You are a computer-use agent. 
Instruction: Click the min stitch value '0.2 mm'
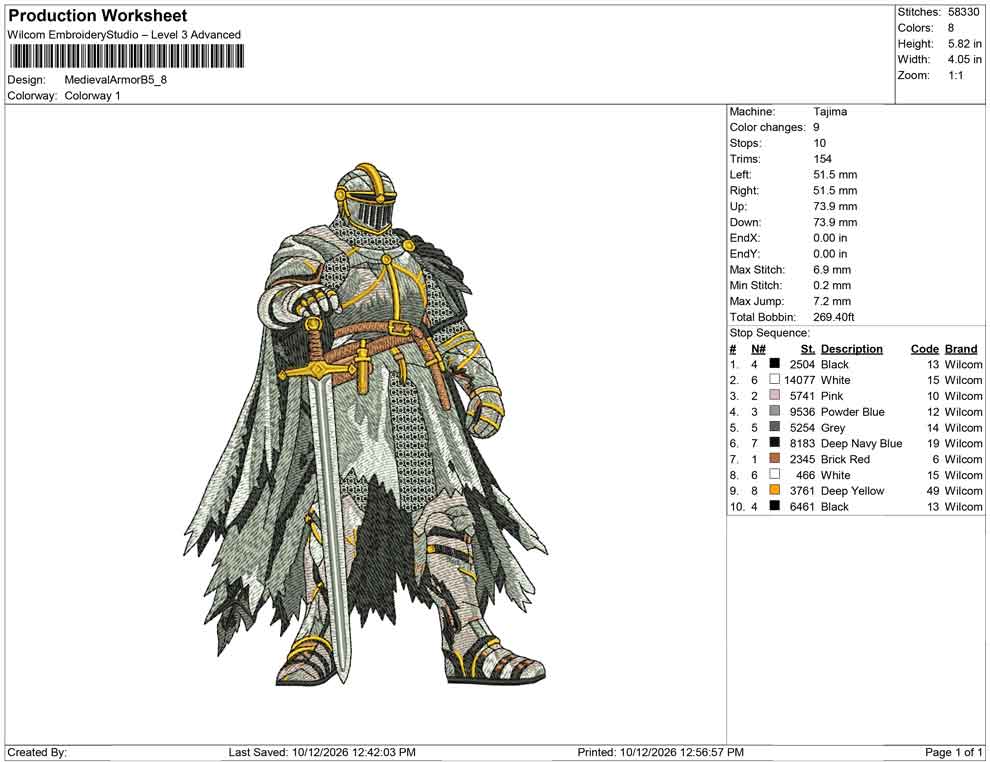point(832,285)
